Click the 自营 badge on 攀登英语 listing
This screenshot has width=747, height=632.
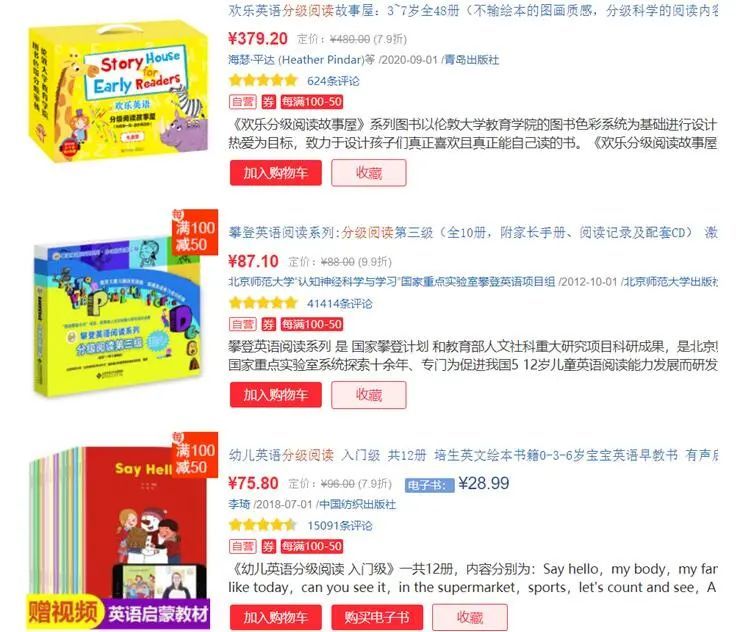242,324
